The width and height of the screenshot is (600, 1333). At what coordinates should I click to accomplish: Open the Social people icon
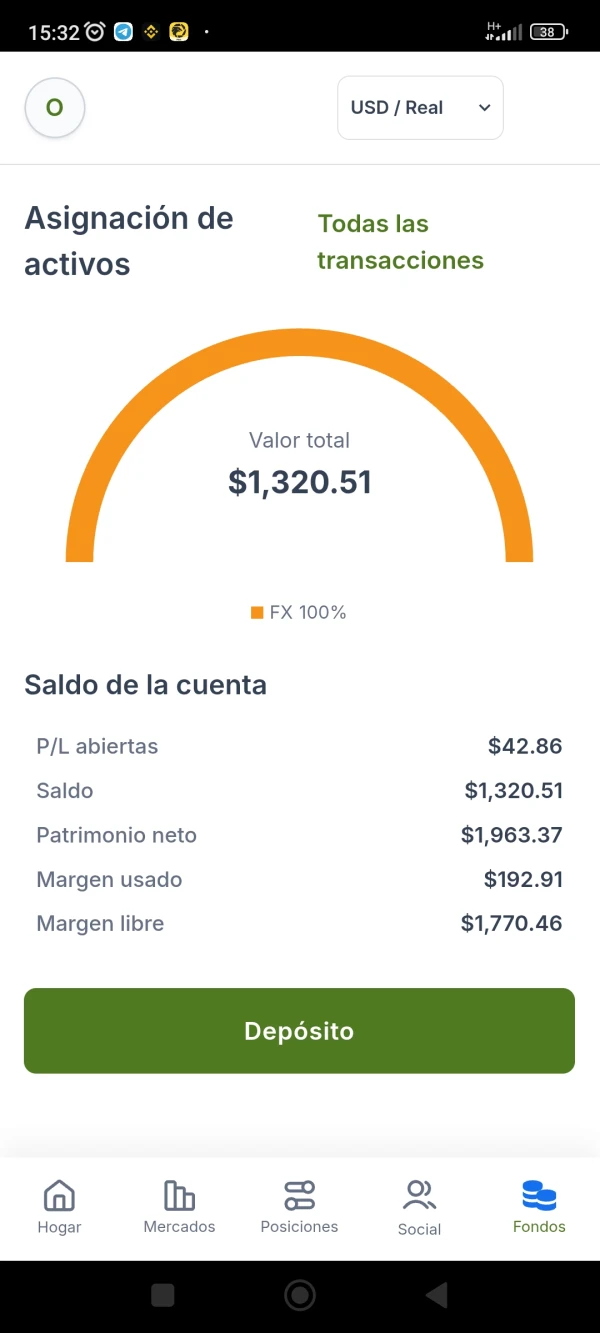coord(419,1195)
